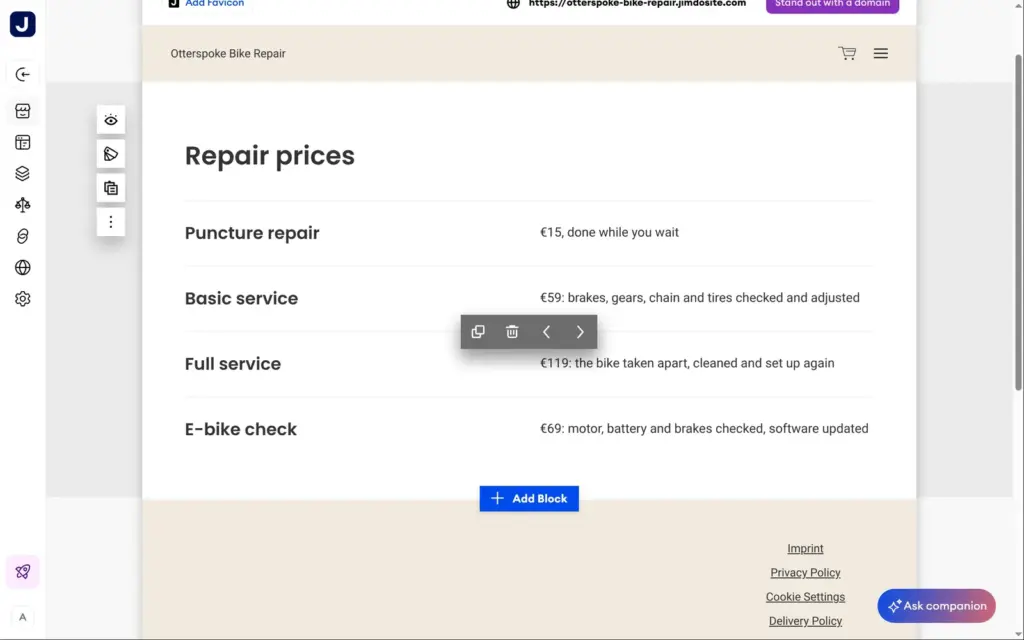Image resolution: width=1024 pixels, height=640 pixels.
Task: Click the Add Block button
Action: point(529,499)
